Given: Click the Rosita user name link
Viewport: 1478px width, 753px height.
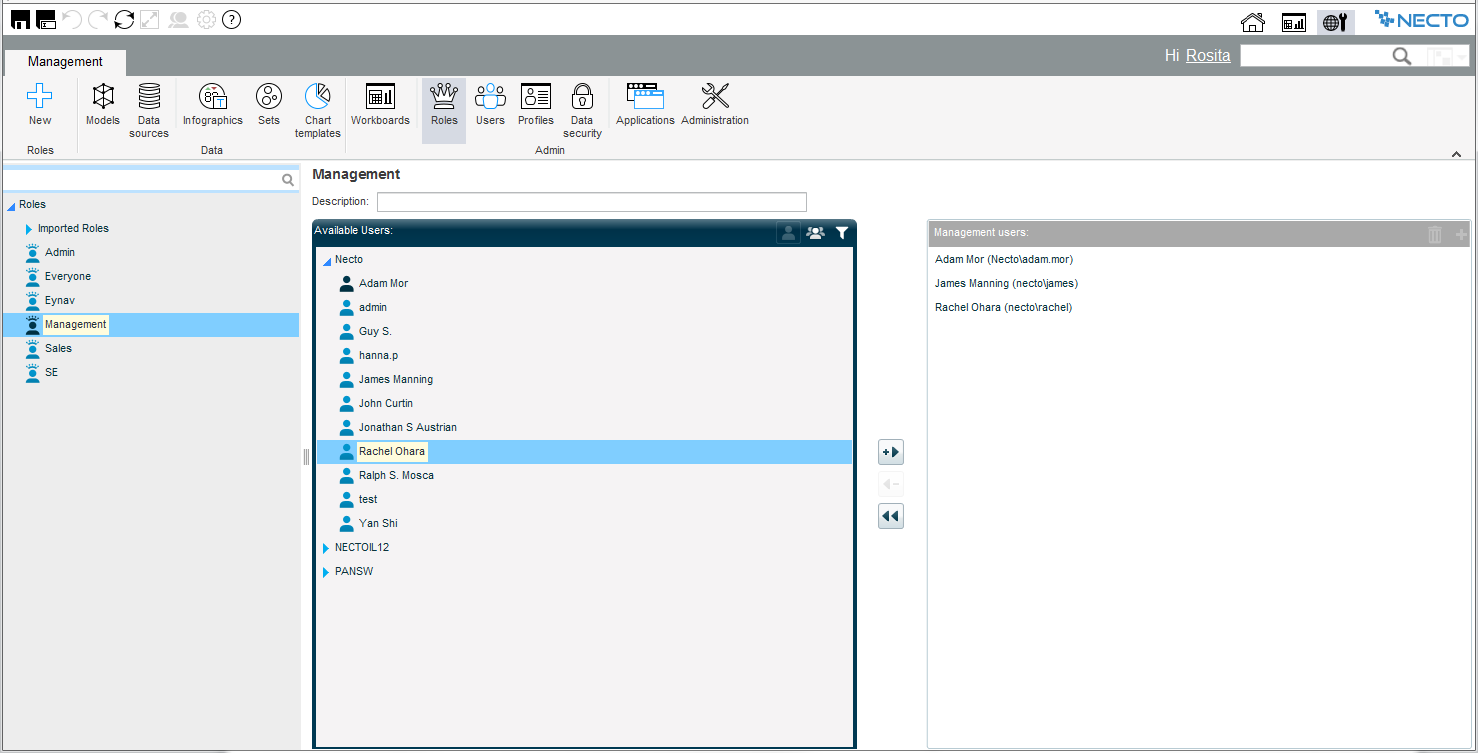Looking at the screenshot, I should pyautogui.click(x=1208, y=56).
